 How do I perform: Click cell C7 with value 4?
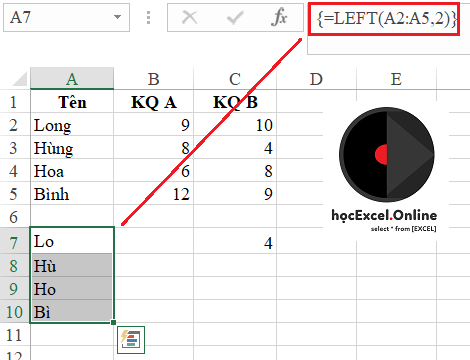tap(235, 241)
